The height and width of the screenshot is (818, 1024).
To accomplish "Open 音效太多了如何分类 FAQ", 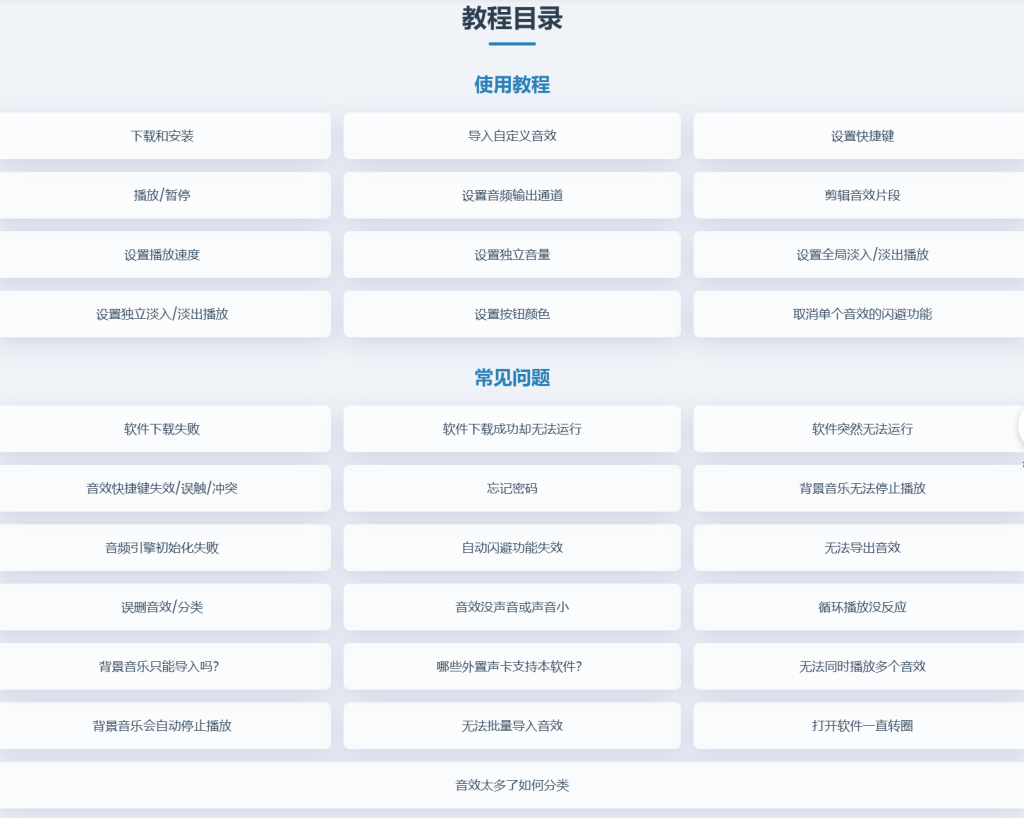I will pyautogui.click(x=512, y=786).
